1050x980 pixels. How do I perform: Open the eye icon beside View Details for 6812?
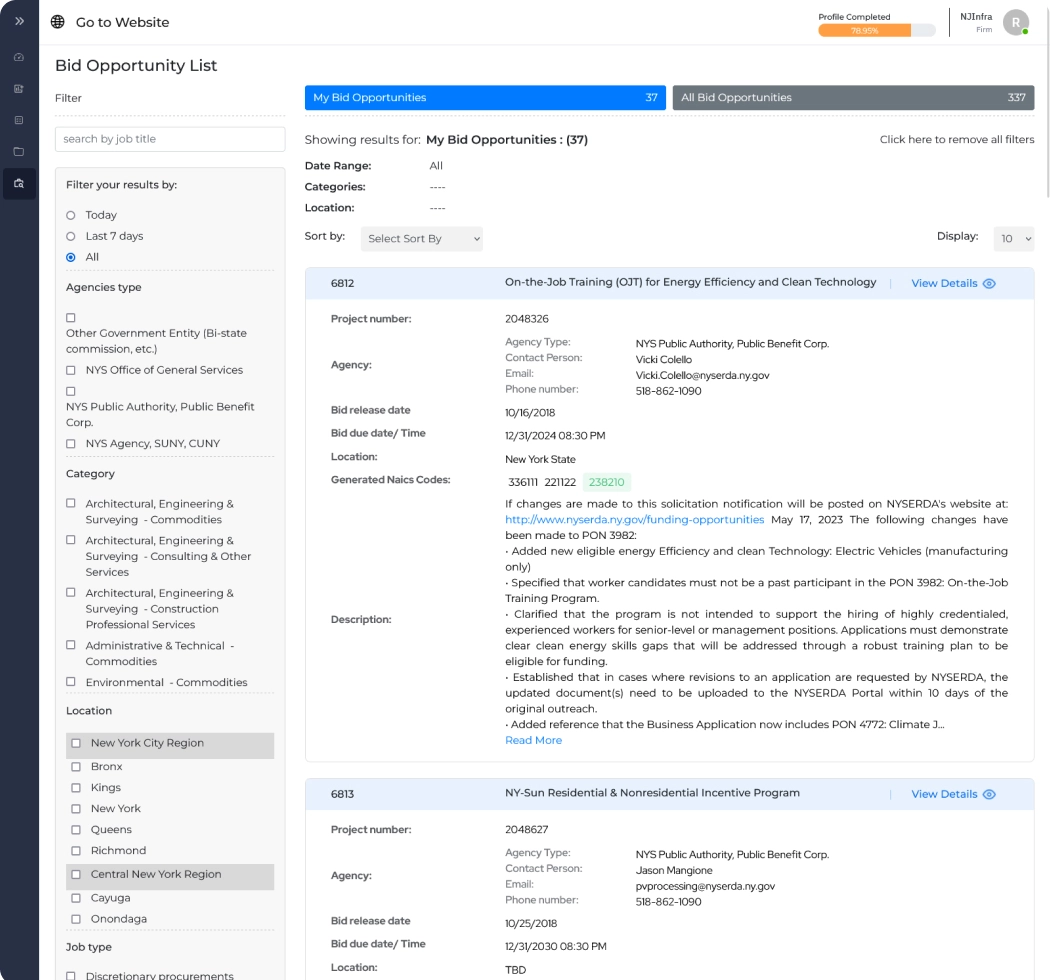(989, 283)
